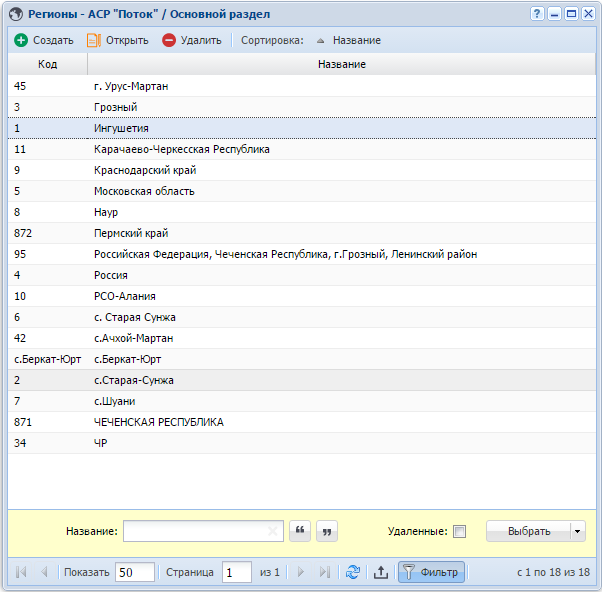Select row с.Шуани
The image size is (602, 592).
(x=302, y=401)
